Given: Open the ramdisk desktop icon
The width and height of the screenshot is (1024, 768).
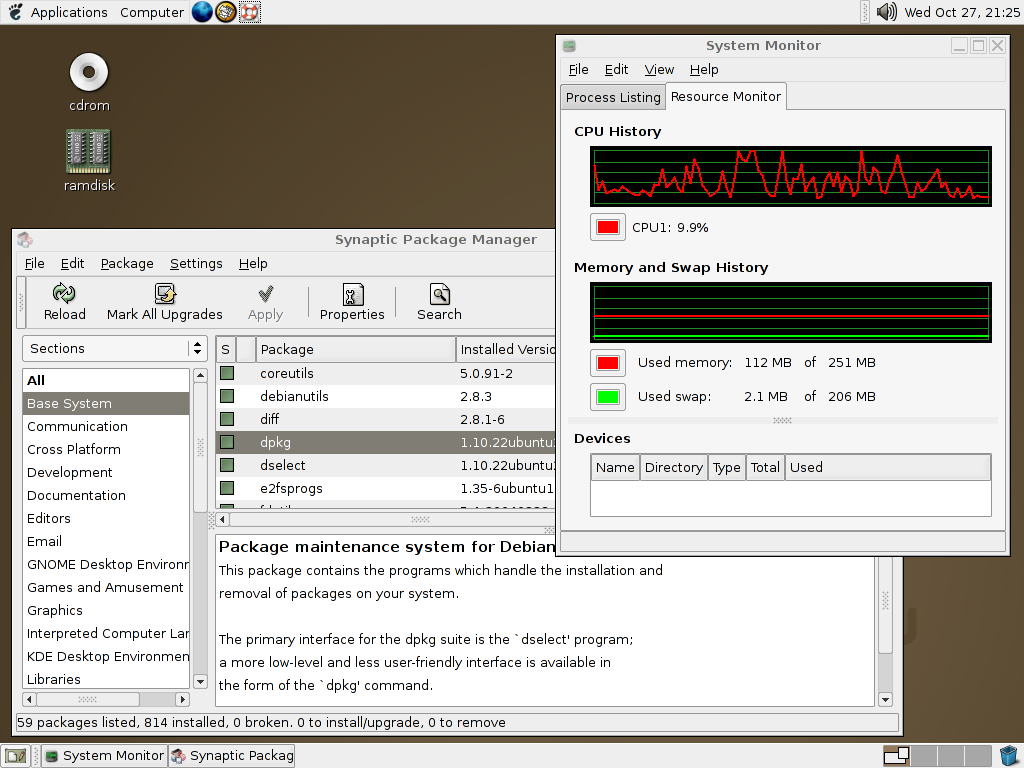Looking at the screenshot, I should [89, 152].
